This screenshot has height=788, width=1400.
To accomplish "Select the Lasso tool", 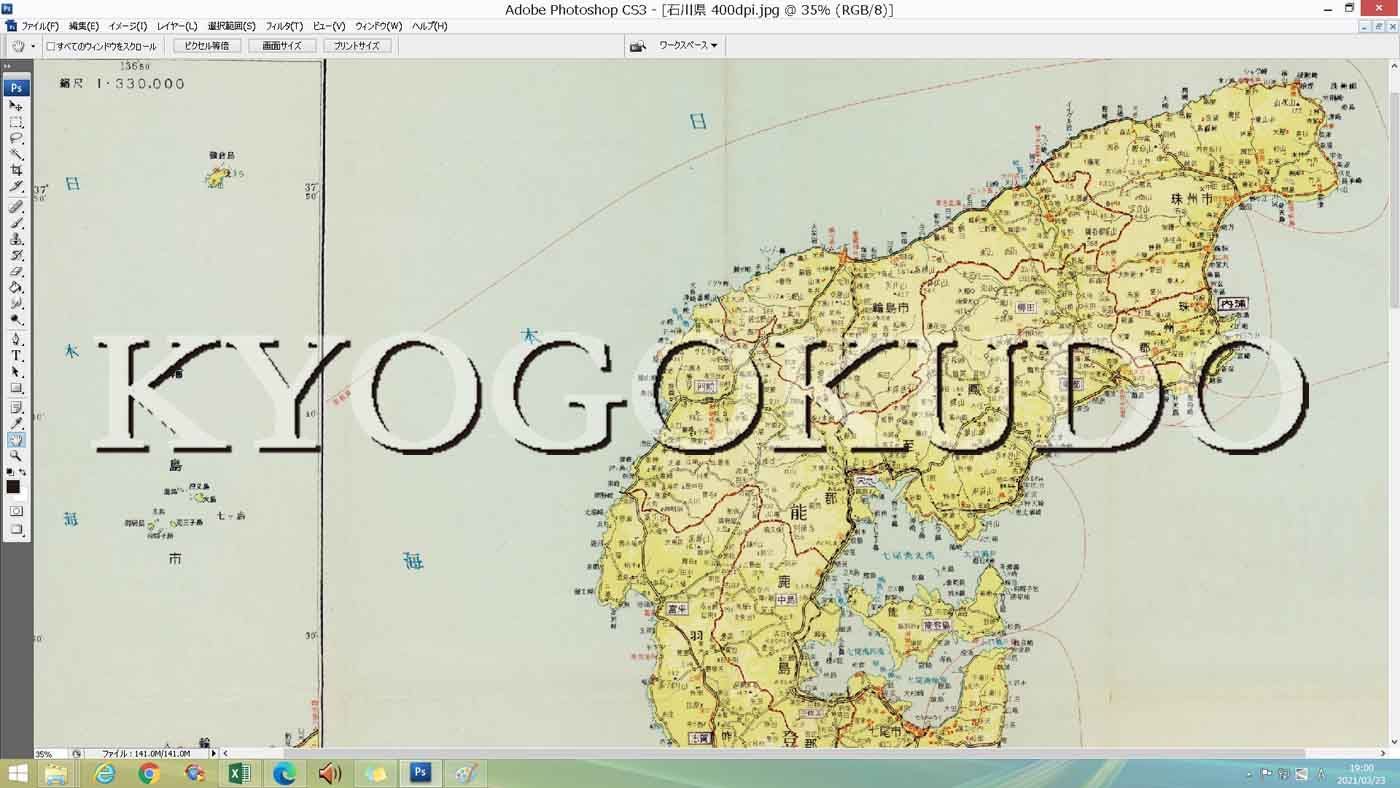I will tap(16, 138).
